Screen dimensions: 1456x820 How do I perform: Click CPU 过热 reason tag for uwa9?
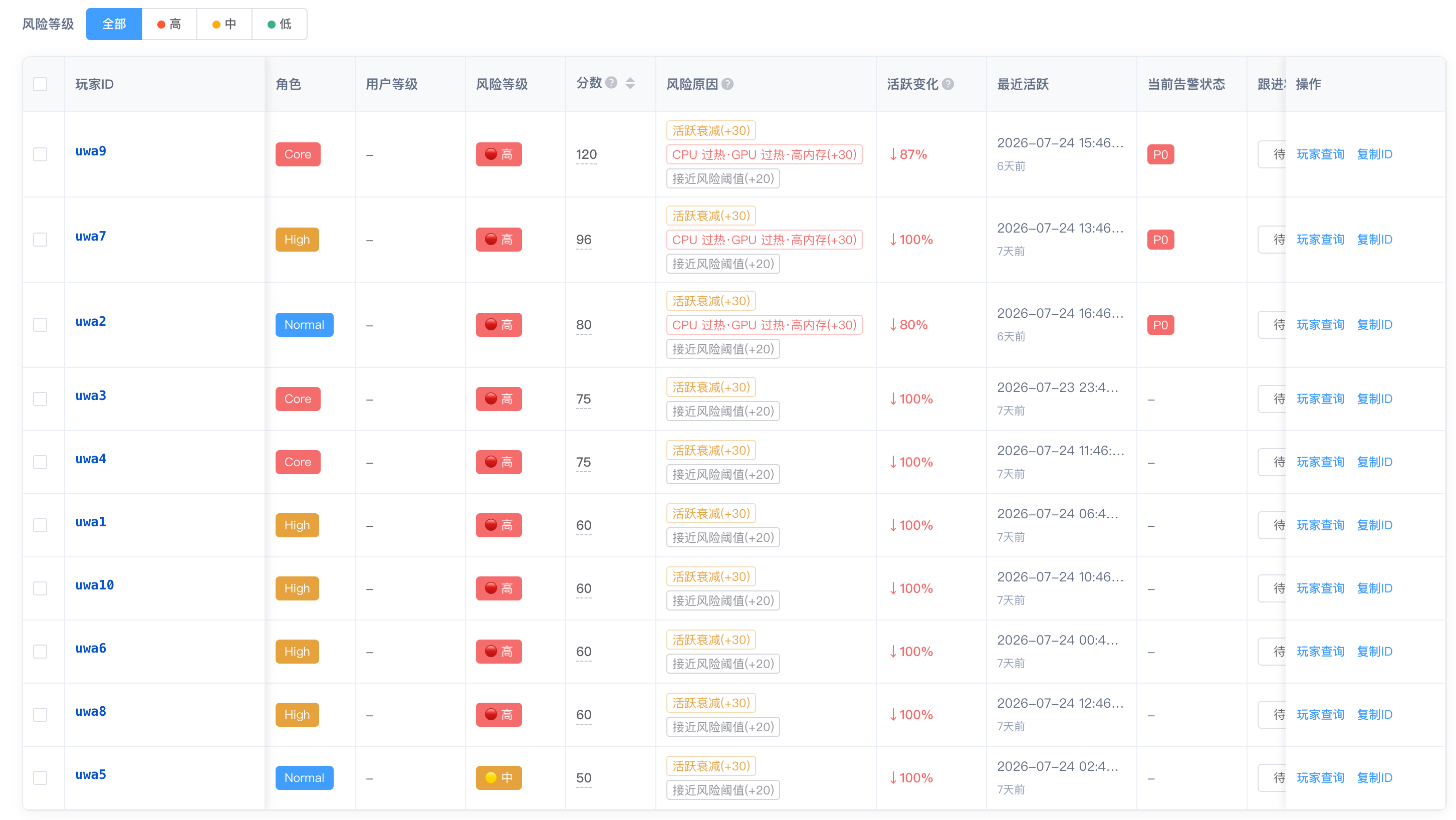coord(764,154)
